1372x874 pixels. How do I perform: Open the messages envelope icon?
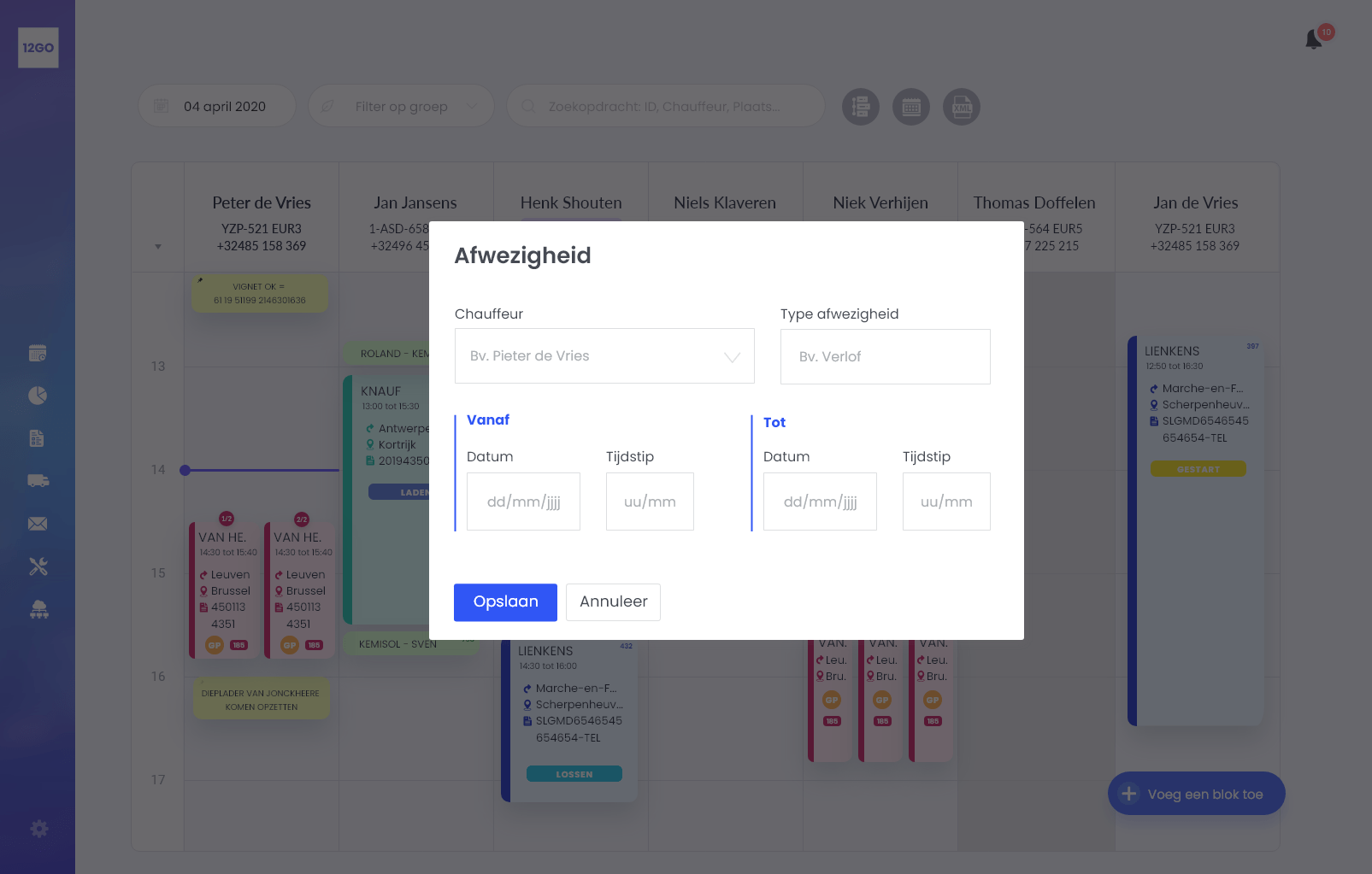click(37, 523)
